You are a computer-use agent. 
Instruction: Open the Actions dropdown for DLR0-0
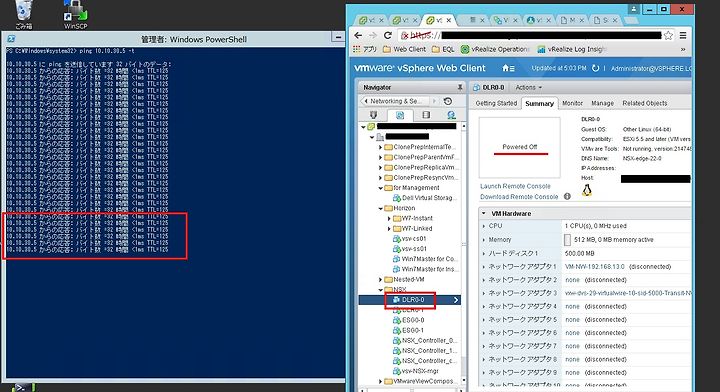tap(529, 87)
